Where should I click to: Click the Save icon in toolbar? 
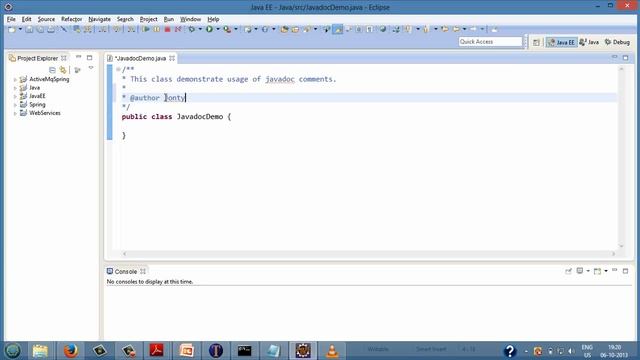coord(29,29)
